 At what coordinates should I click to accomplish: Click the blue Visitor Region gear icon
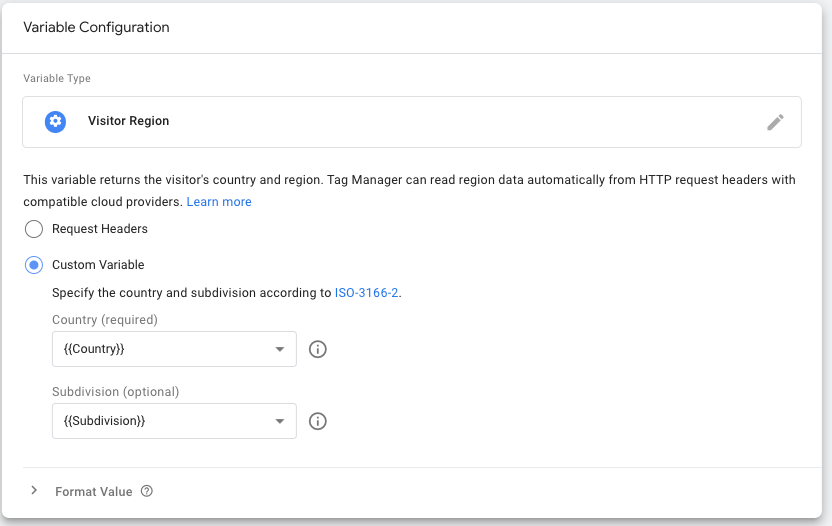pyautogui.click(x=55, y=121)
